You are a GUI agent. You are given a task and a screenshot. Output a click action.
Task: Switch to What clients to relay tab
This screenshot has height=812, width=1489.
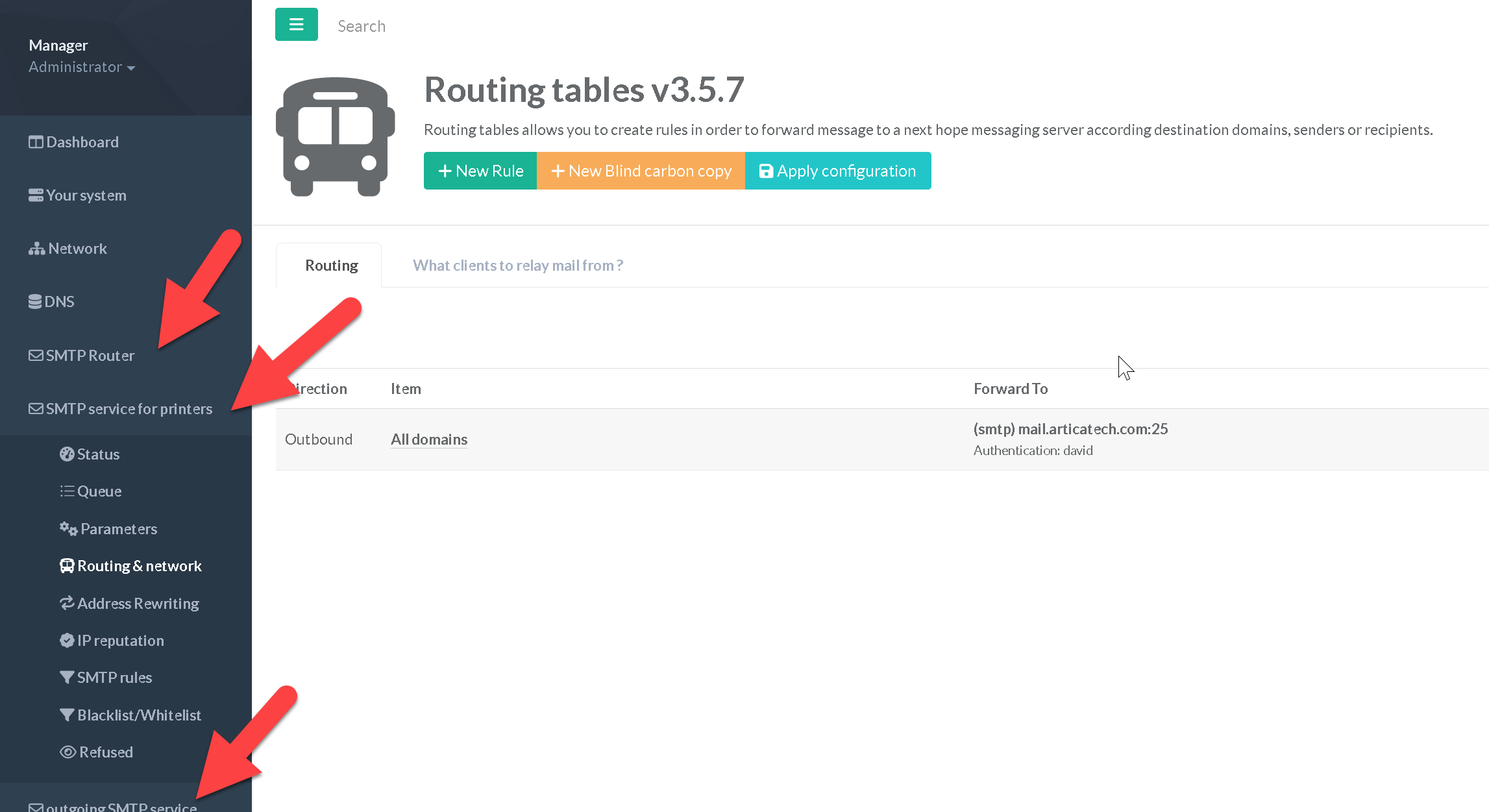pyautogui.click(x=517, y=265)
